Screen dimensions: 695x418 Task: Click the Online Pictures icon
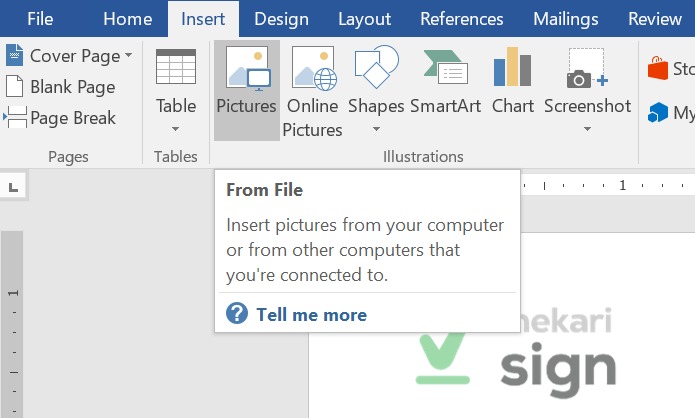pyautogui.click(x=314, y=69)
